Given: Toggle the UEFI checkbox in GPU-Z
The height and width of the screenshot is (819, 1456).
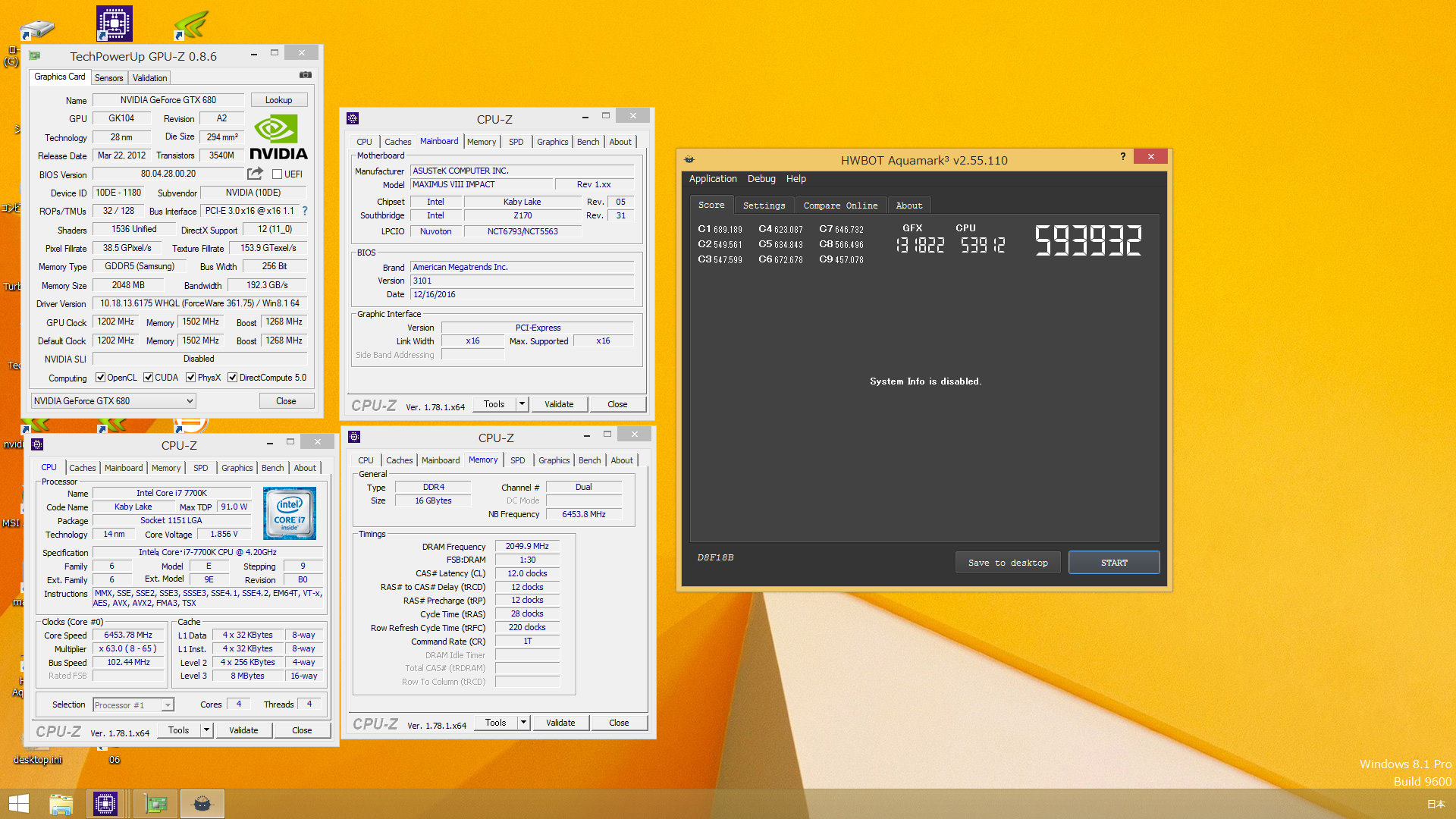Looking at the screenshot, I should tap(277, 174).
